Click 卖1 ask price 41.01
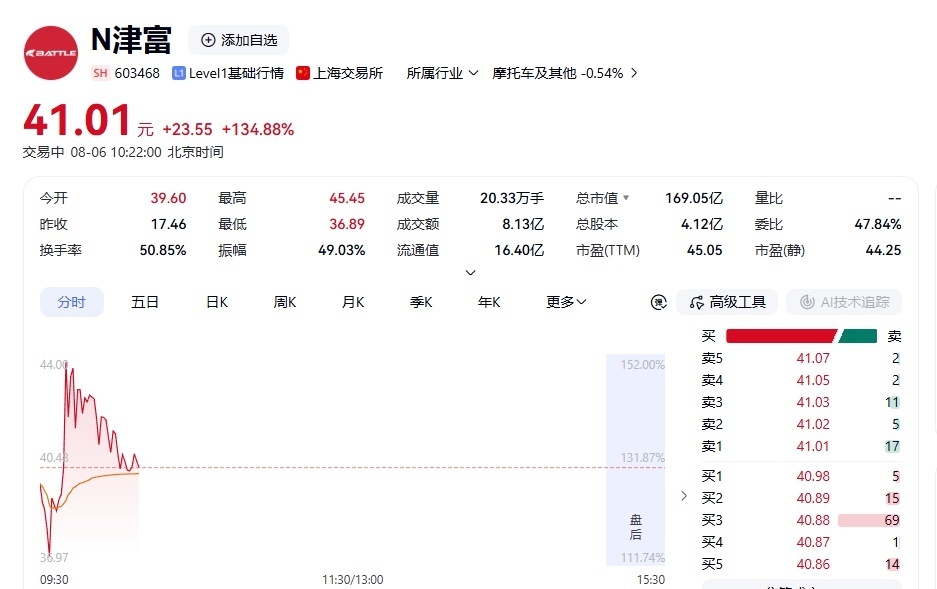The image size is (937, 589). coord(813,446)
